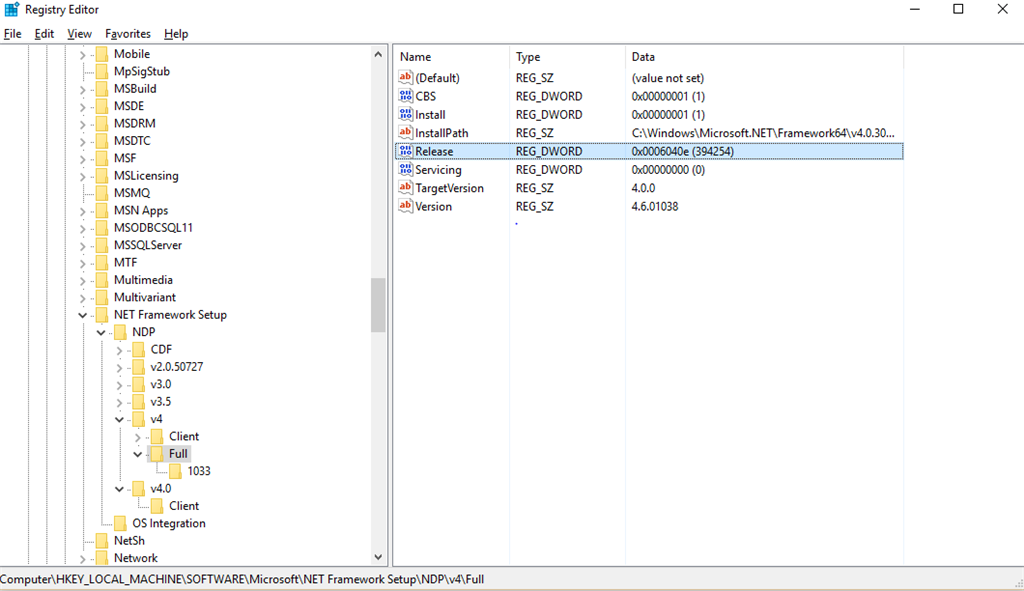The width and height of the screenshot is (1024, 591).
Task: Click the (value not set) data cell
Action: [x=667, y=78]
